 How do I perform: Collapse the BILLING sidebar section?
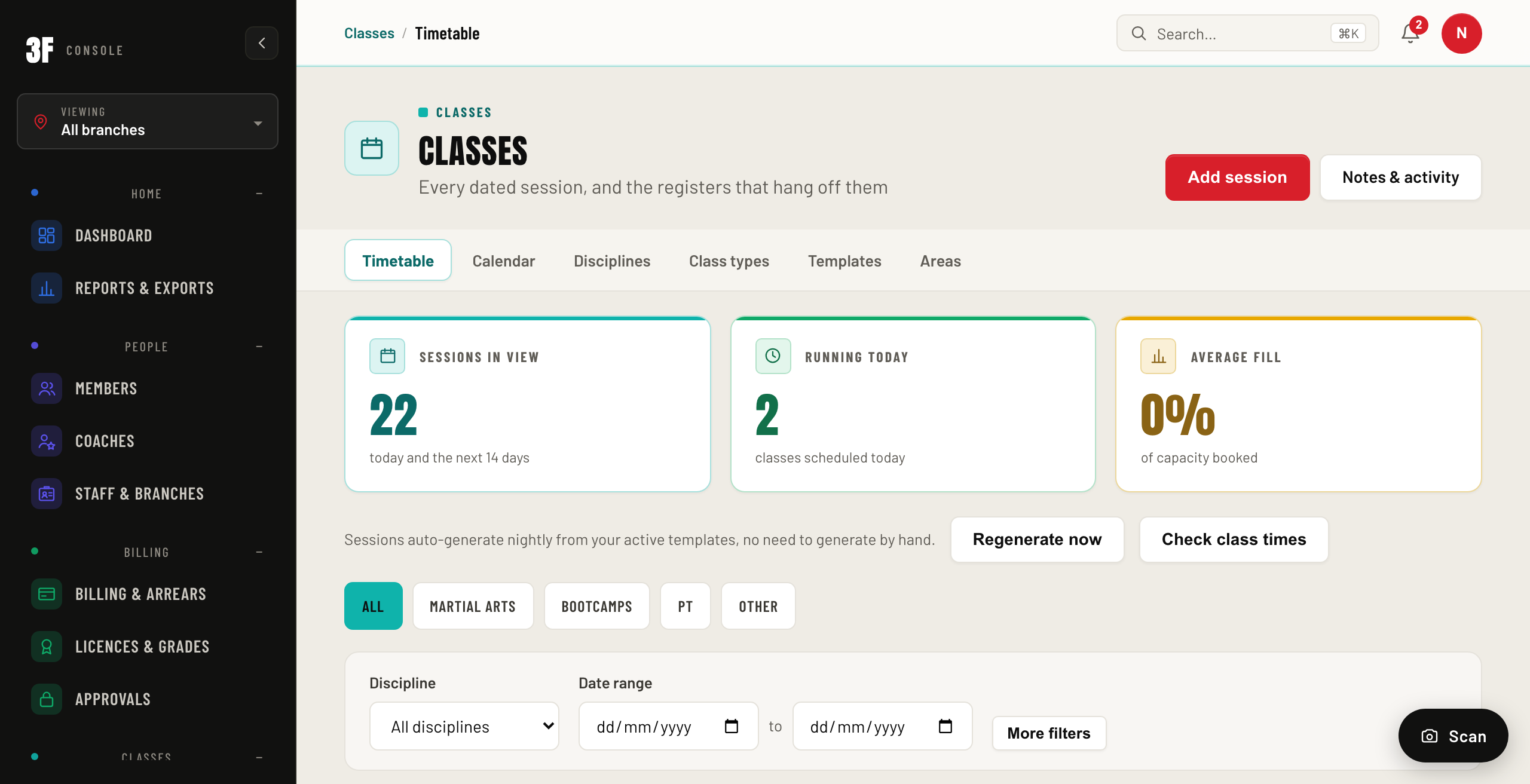coord(259,552)
